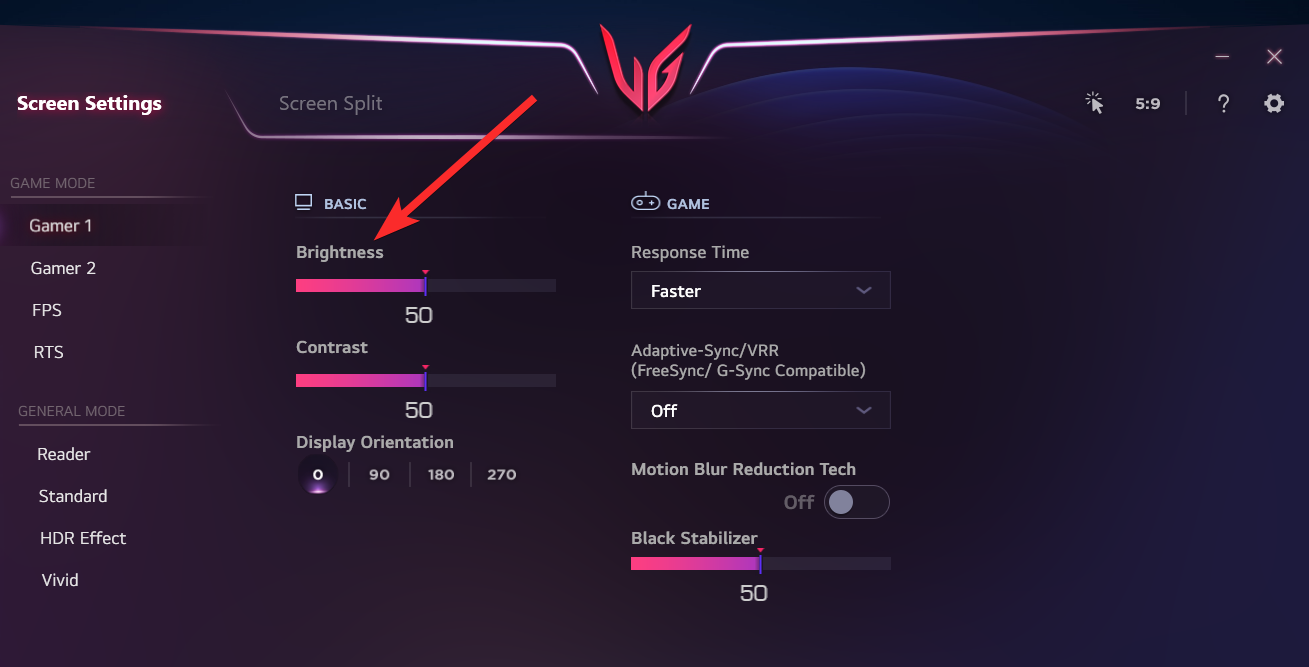Screen dimensions: 1309x667
Task: Open the settings gear icon
Action: click(x=1273, y=103)
